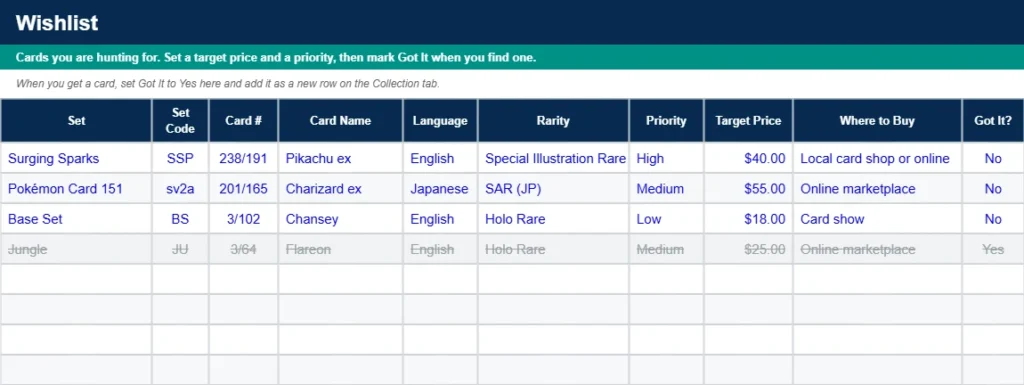Viewport: 1024px width, 385px height.
Task: Select the Chansey card name
Action: click(340, 219)
